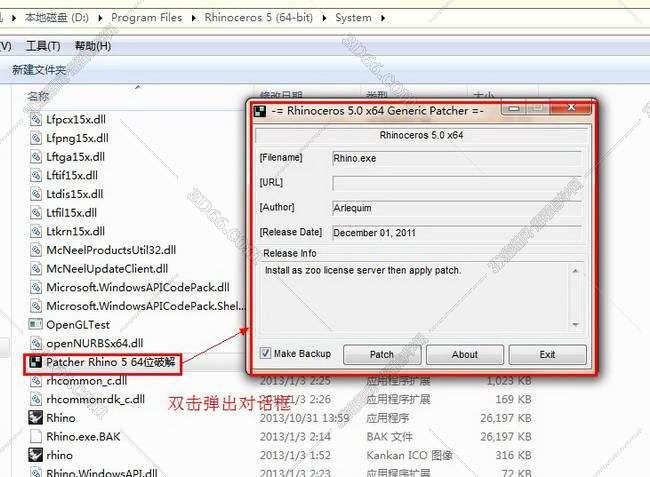The height and width of the screenshot is (477, 650).
Task: Expand the Rhinoceros 5 (64-bit) breadcrumb arrow
Action: [x=324, y=18]
